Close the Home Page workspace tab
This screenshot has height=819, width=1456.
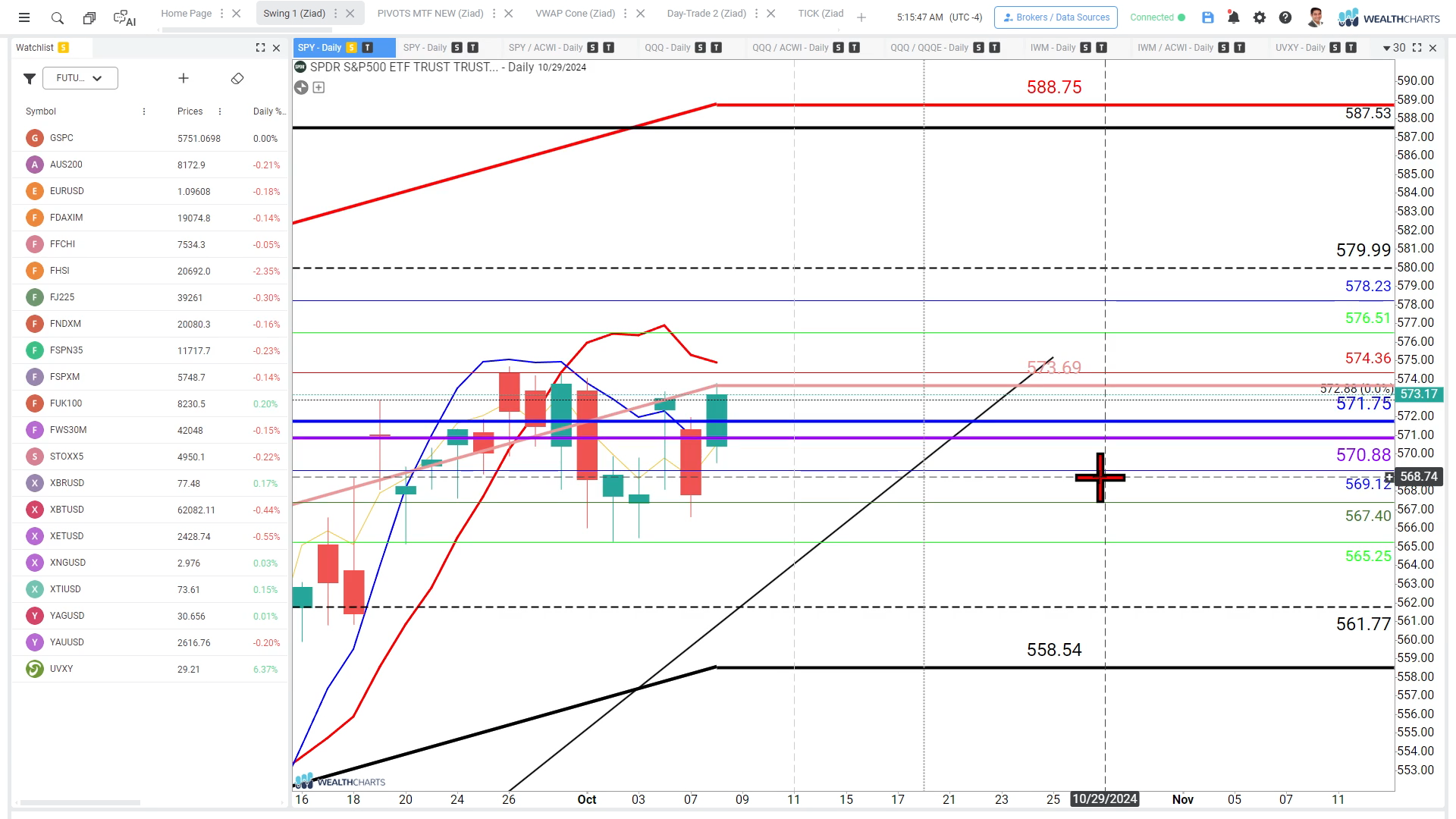237,14
